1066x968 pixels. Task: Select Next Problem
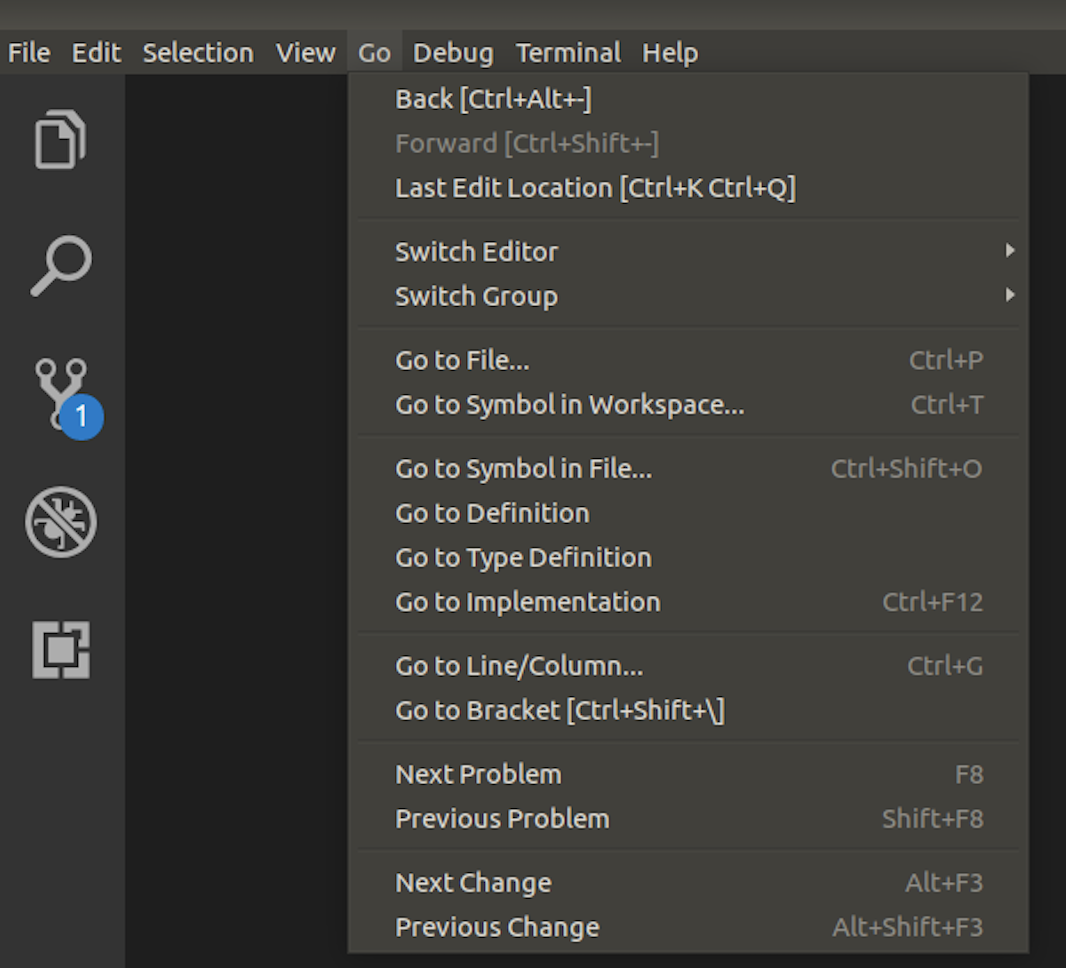(x=478, y=773)
